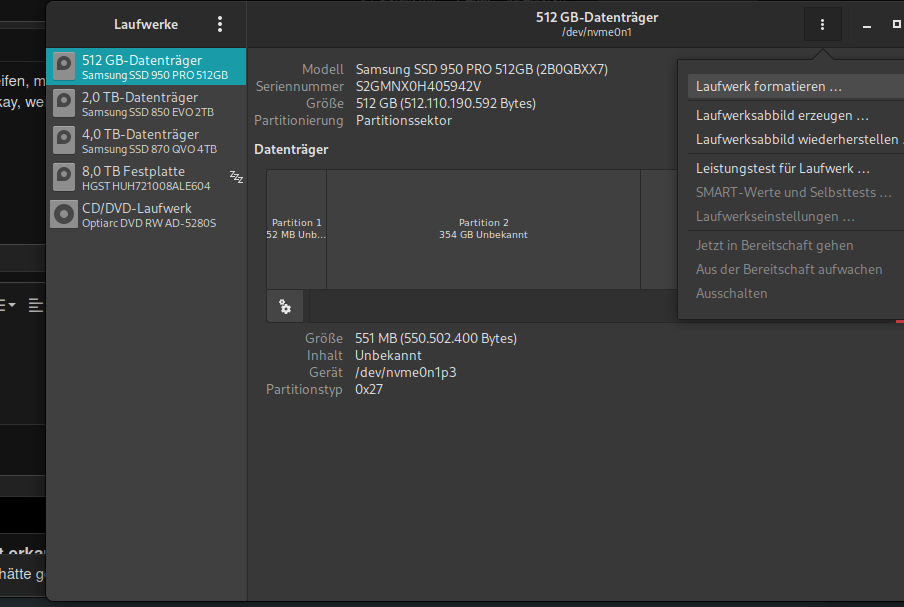Click SMART-Werte und Selbsttests entry
The image size is (904, 607).
coord(796,193)
